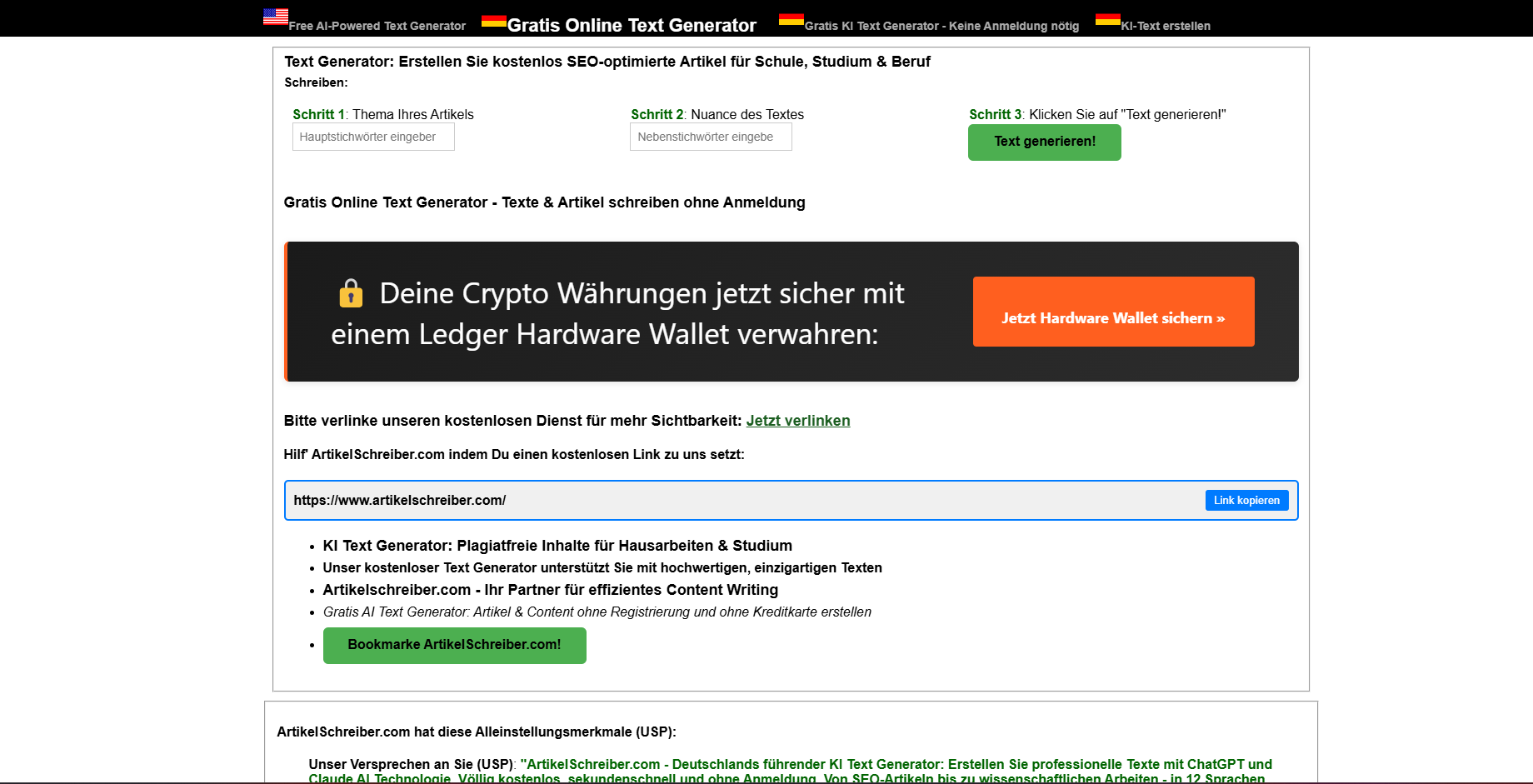
Task: Follow the "Jetzt verlinken" link
Action: point(798,421)
